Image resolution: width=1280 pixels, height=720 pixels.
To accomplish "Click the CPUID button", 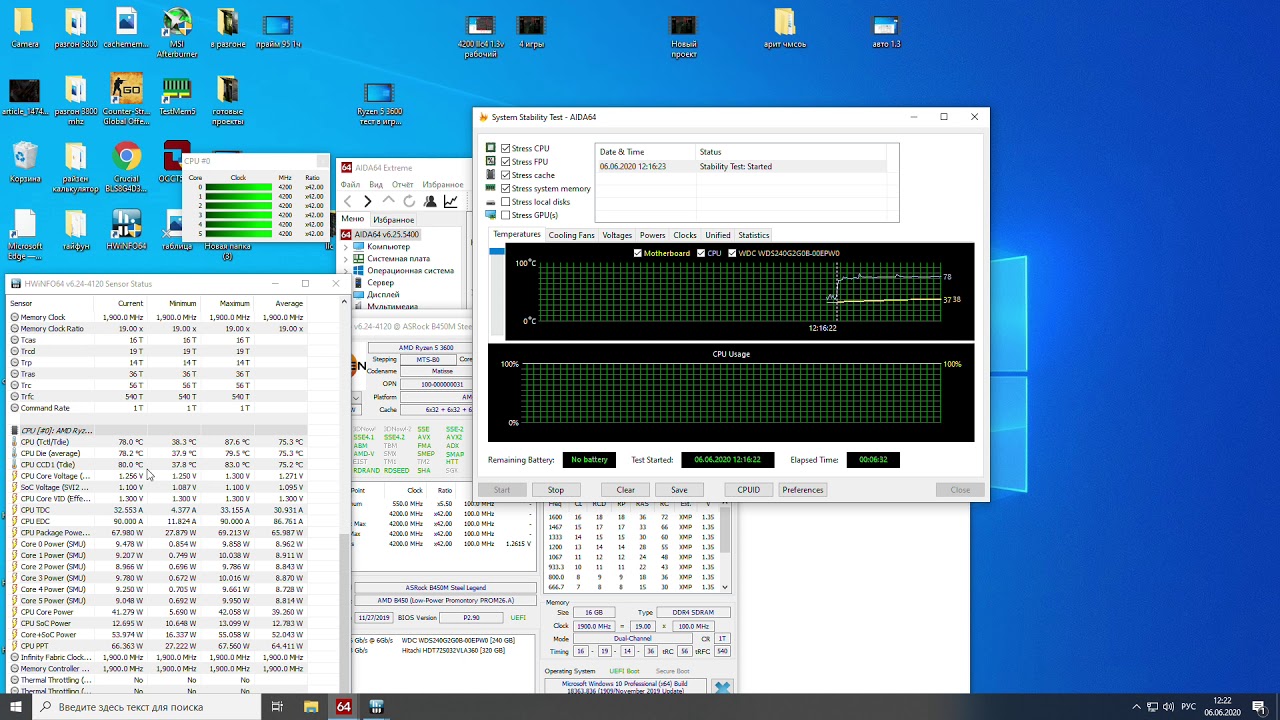I will click(x=749, y=490).
